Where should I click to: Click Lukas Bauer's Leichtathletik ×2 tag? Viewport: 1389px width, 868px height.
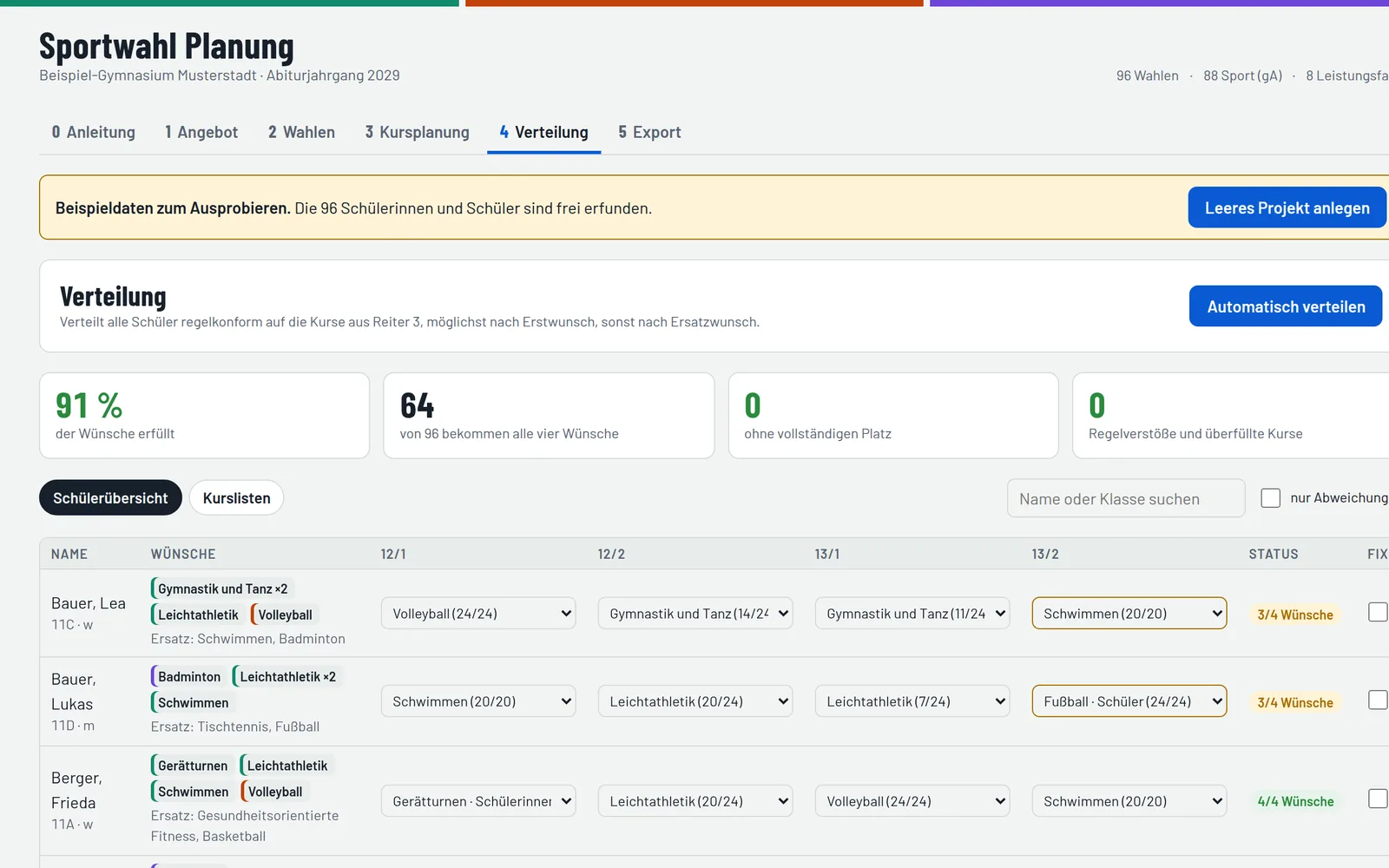pos(287,676)
